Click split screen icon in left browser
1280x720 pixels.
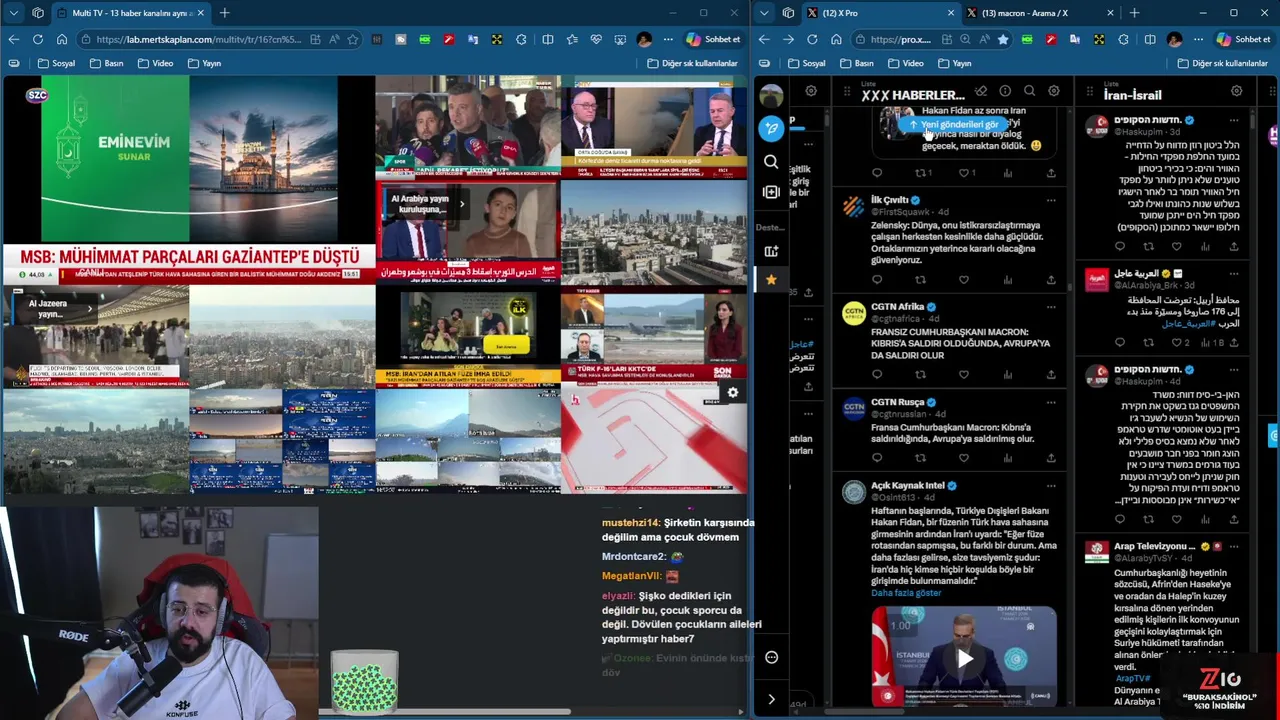pos(547,39)
